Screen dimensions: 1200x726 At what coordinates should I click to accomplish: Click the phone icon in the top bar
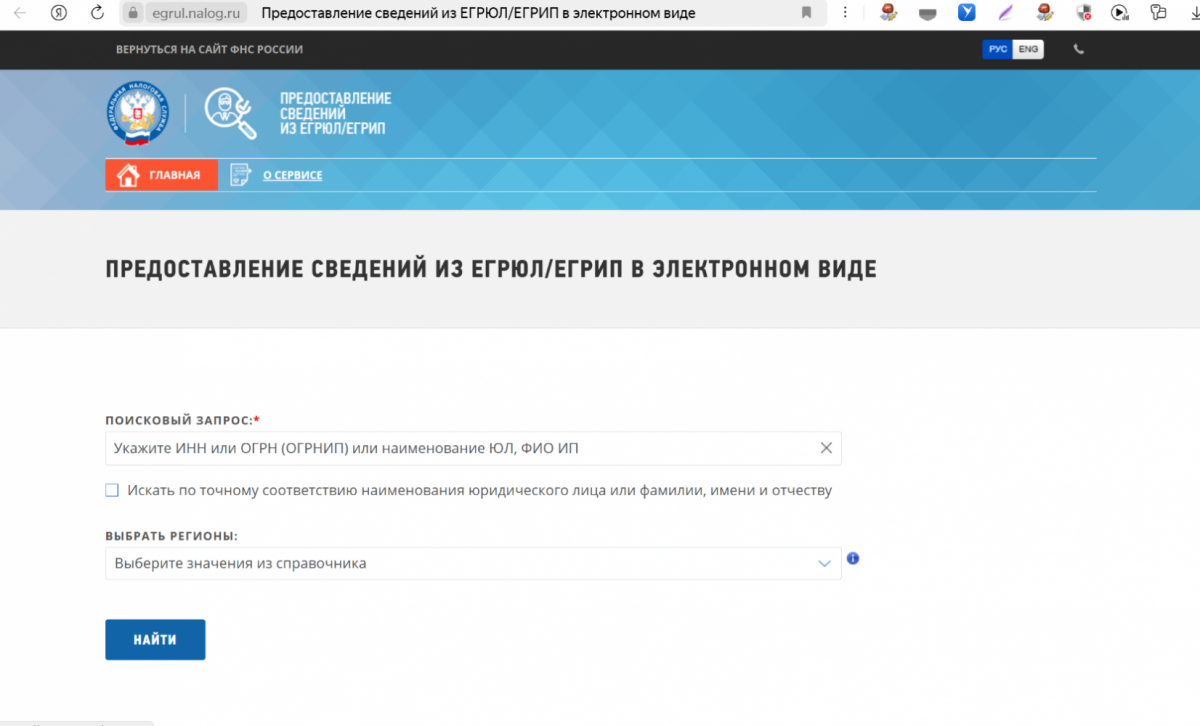[1078, 49]
